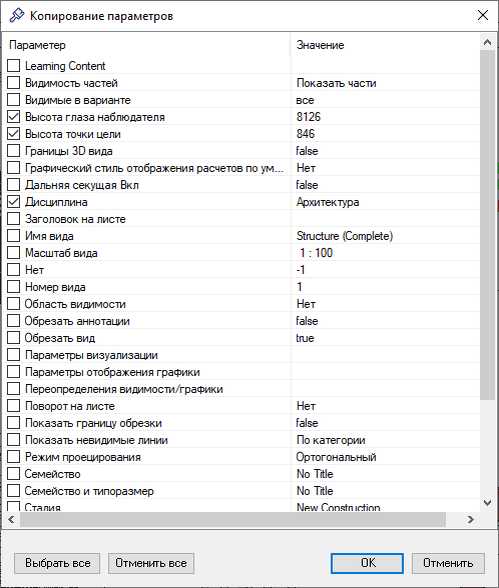Click the scroll up arrow of the parameter list
Viewport: 499px width, 588px height.
click(x=487, y=42)
